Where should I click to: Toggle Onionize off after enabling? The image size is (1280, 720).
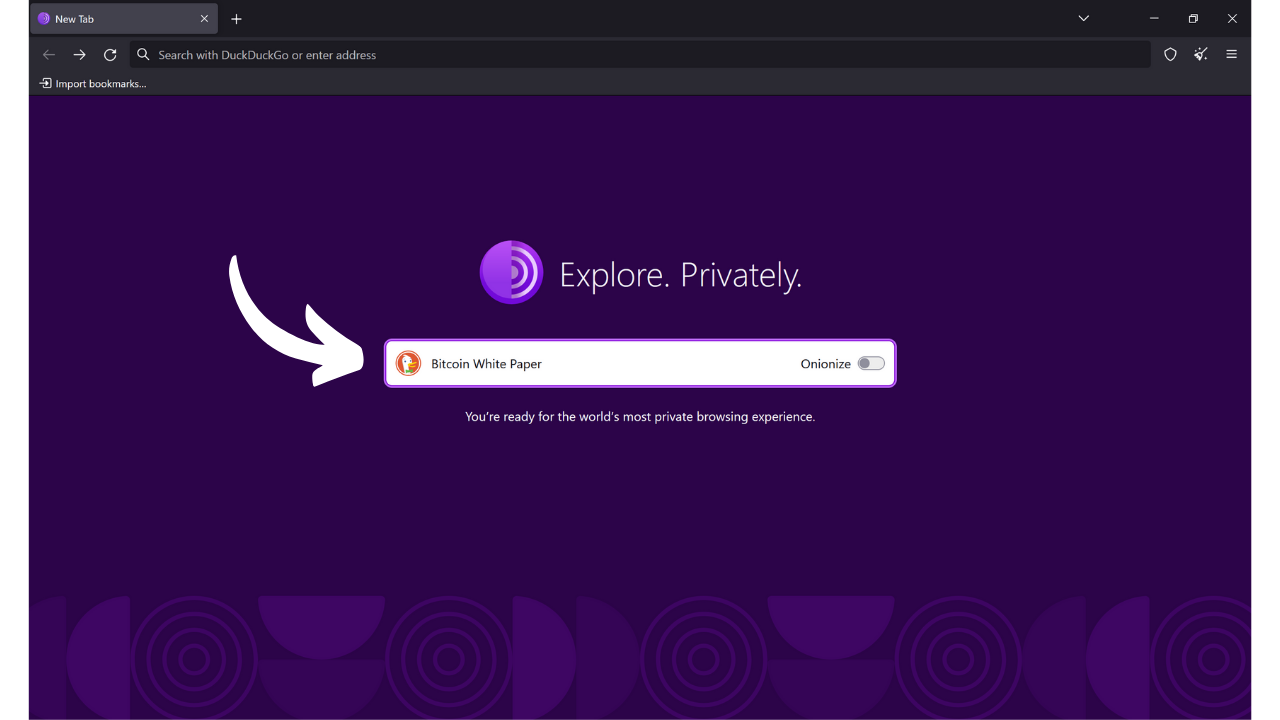point(871,363)
